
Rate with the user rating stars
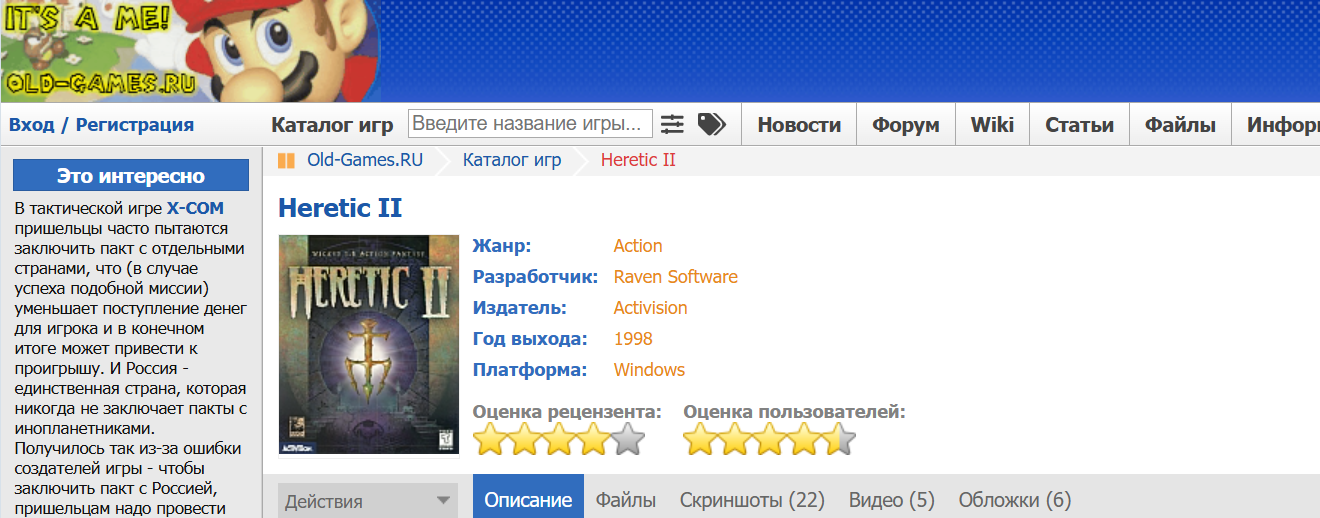coord(770,439)
